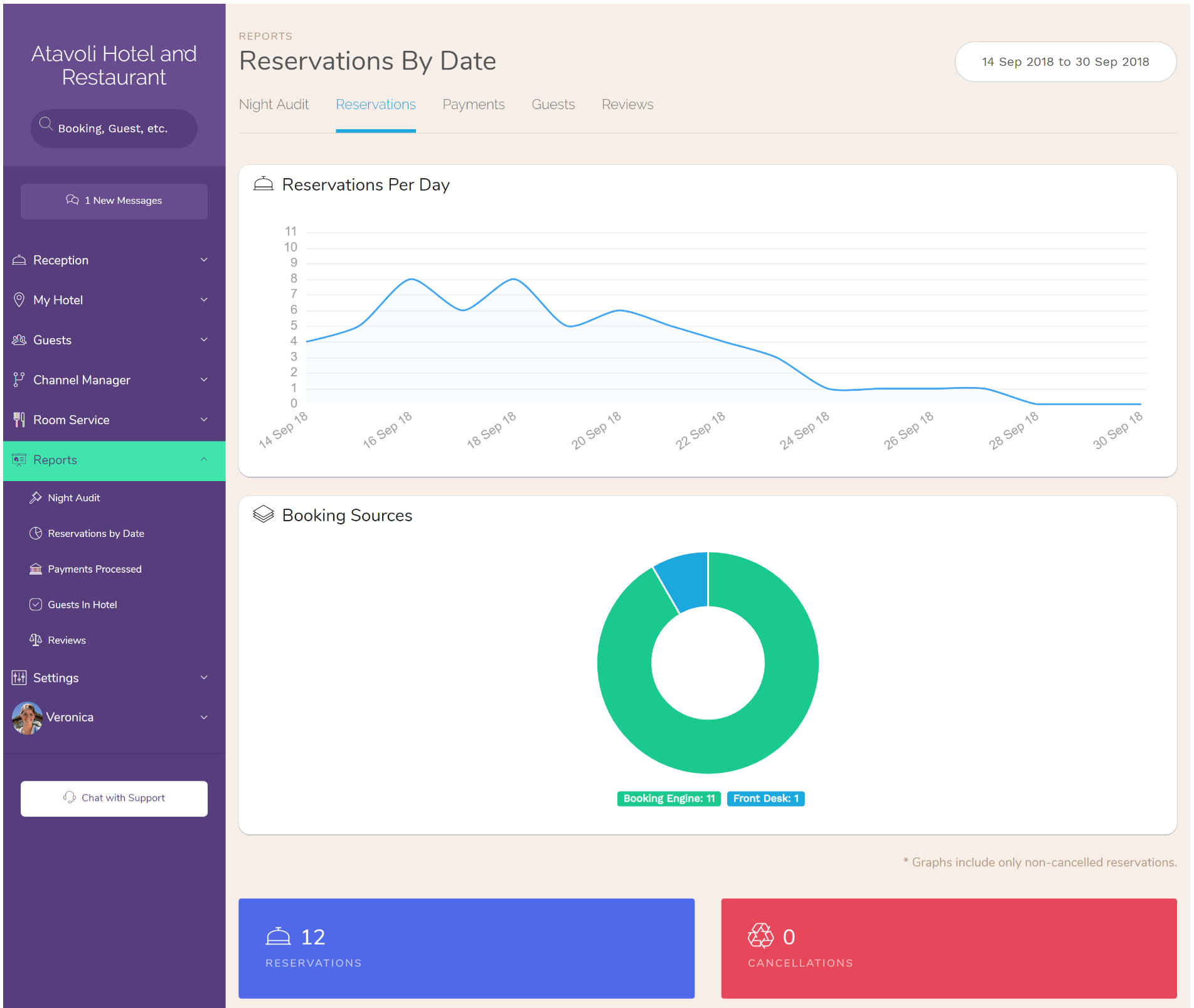Click the Channel Manager menu label
This screenshot has width=1194, height=1008.
(x=82, y=380)
